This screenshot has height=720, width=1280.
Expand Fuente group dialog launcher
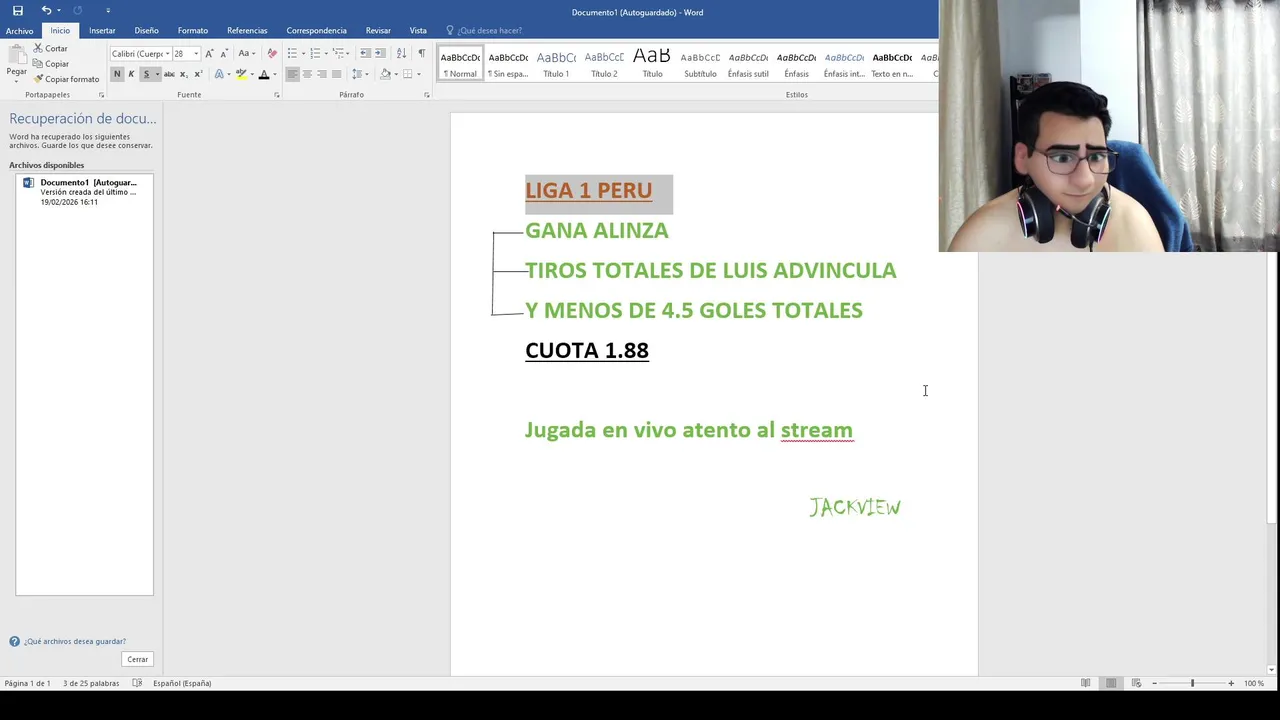(277, 95)
